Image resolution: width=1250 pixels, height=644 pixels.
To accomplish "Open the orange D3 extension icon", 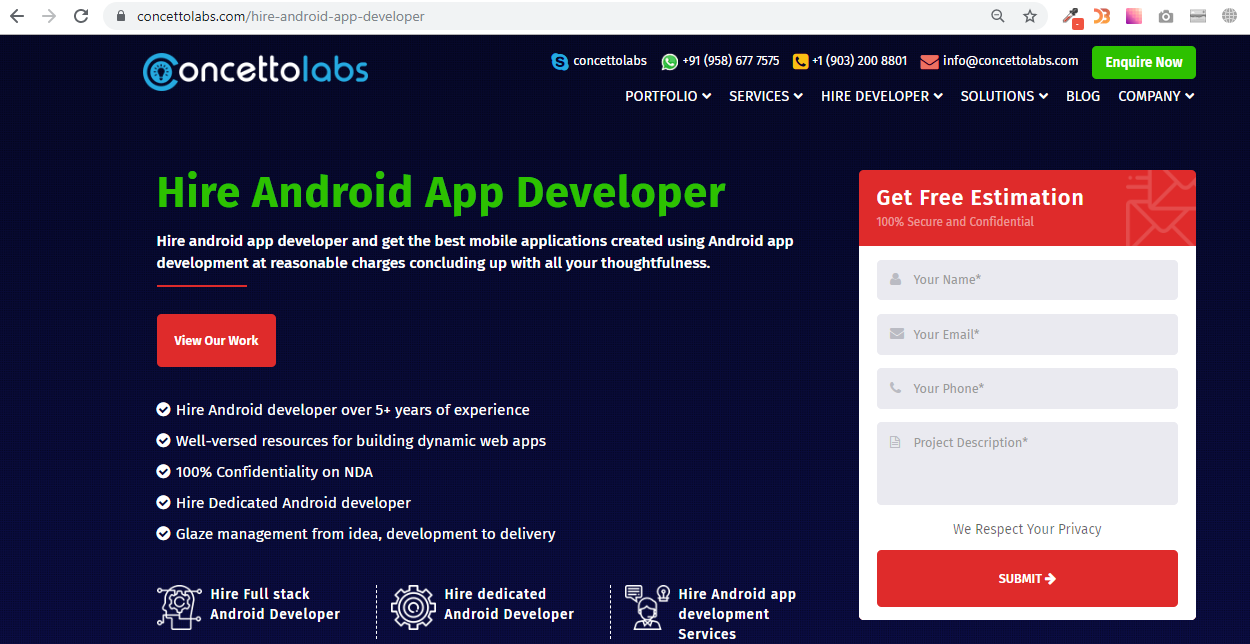I will click(1102, 16).
